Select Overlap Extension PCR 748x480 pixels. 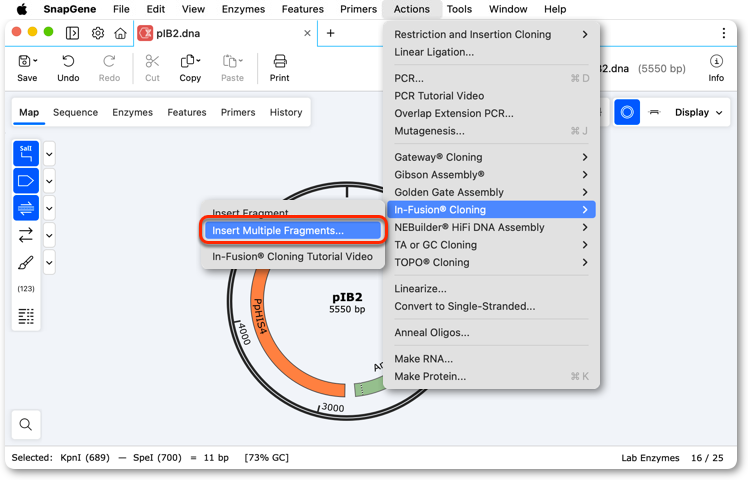pos(491,113)
